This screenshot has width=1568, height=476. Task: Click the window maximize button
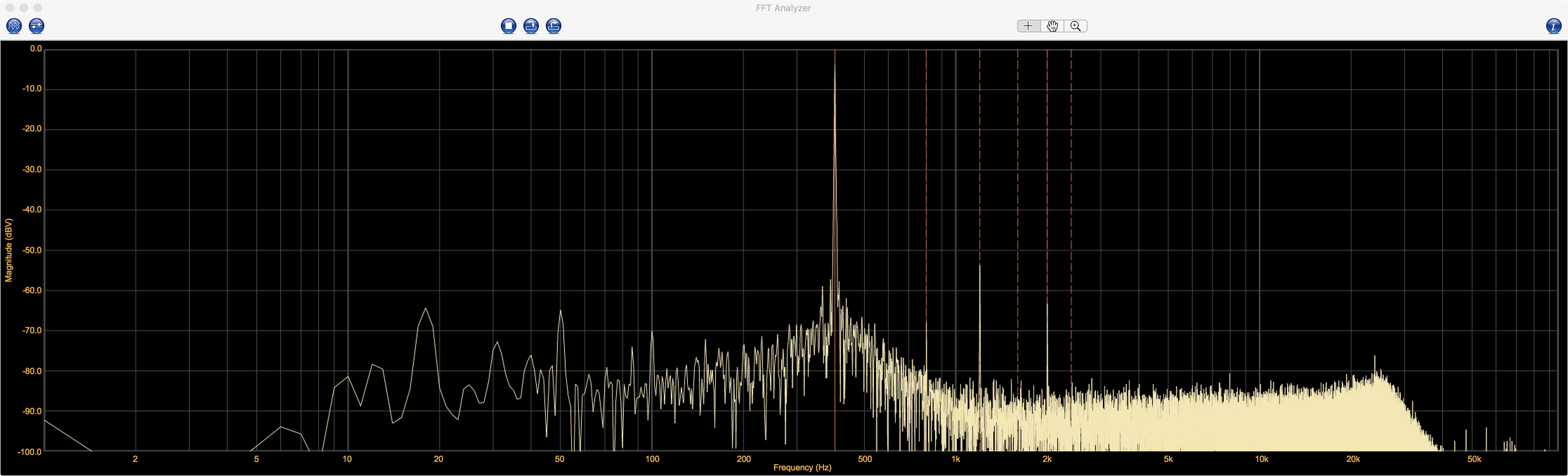pyautogui.click(x=38, y=8)
